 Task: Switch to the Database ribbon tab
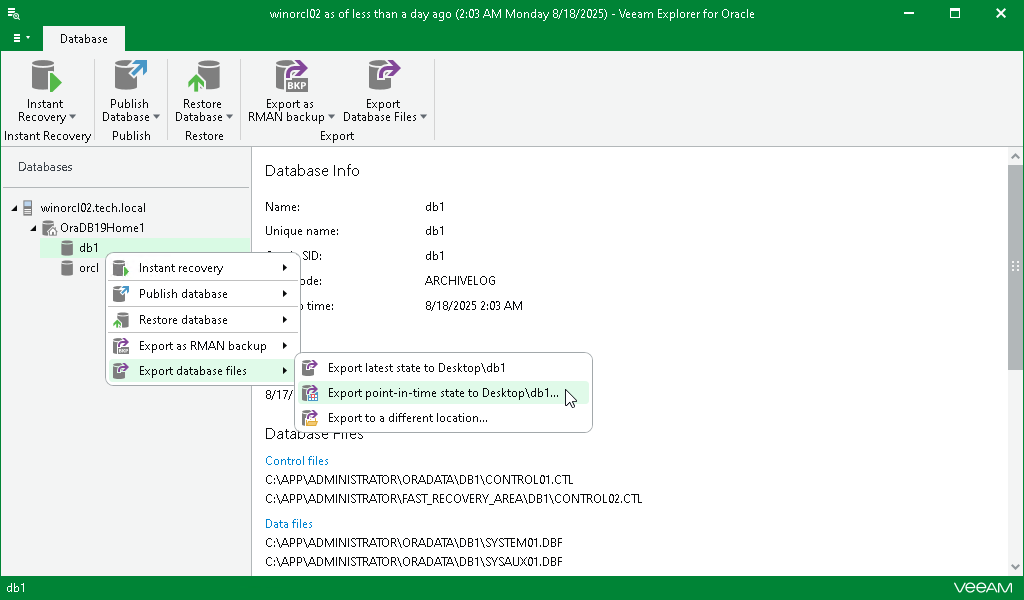(x=83, y=38)
